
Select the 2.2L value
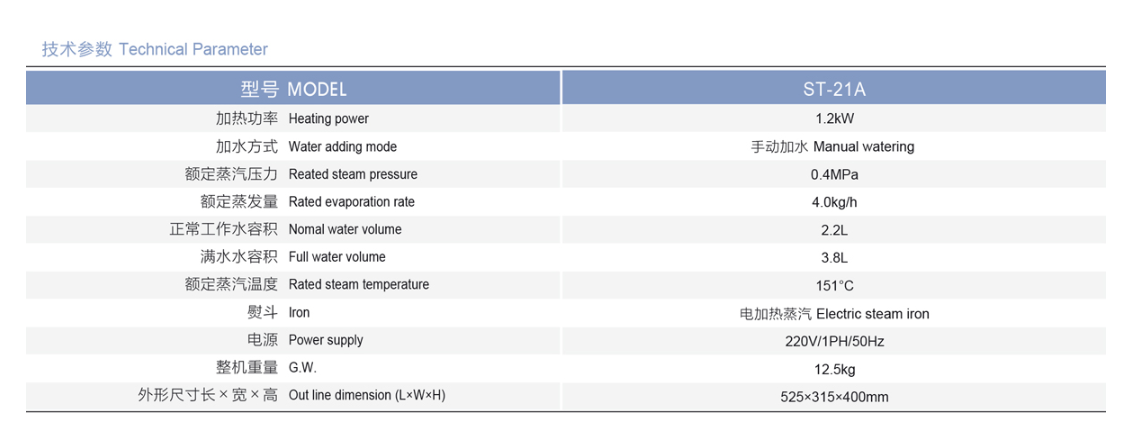point(834,230)
